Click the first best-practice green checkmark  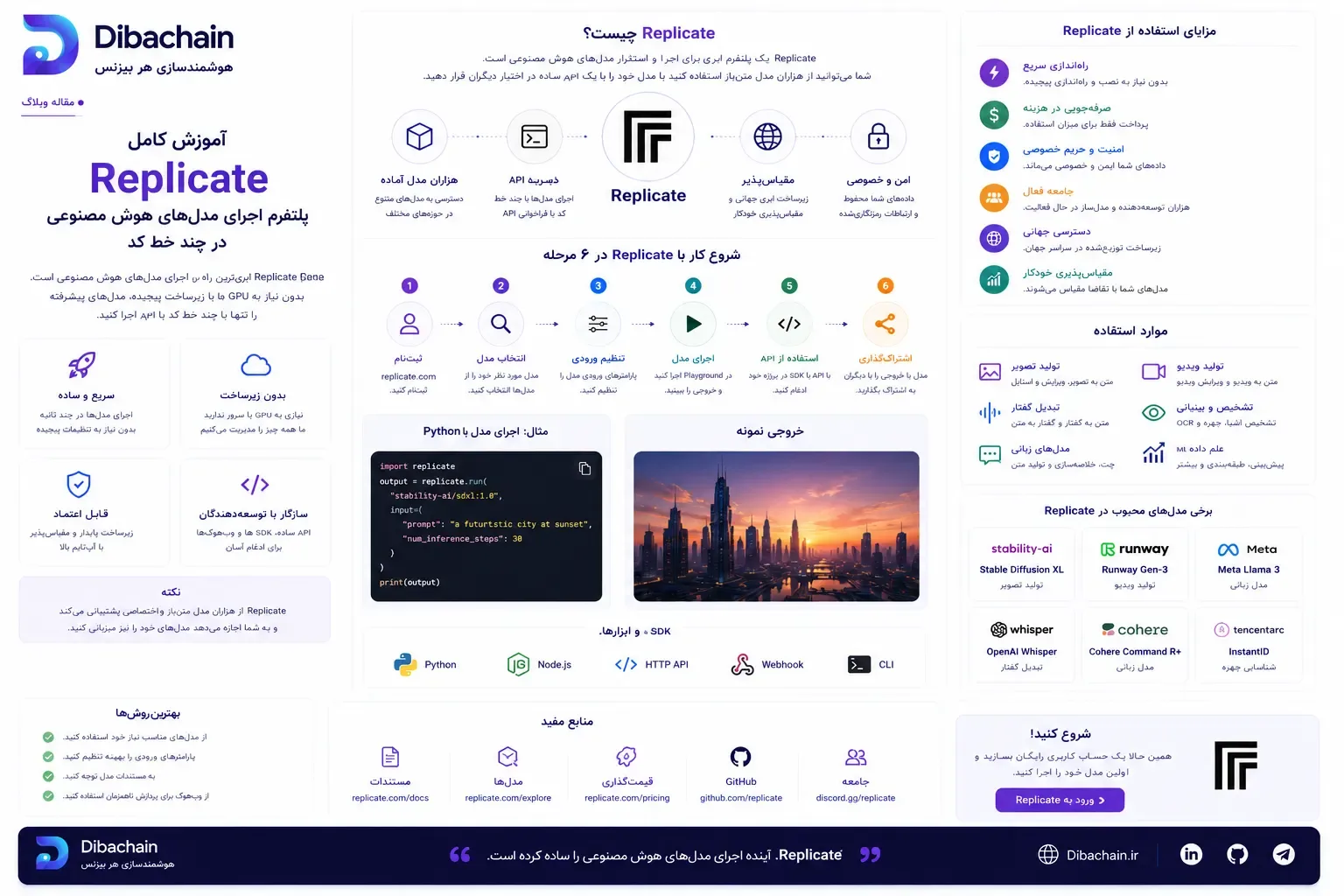point(48,737)
